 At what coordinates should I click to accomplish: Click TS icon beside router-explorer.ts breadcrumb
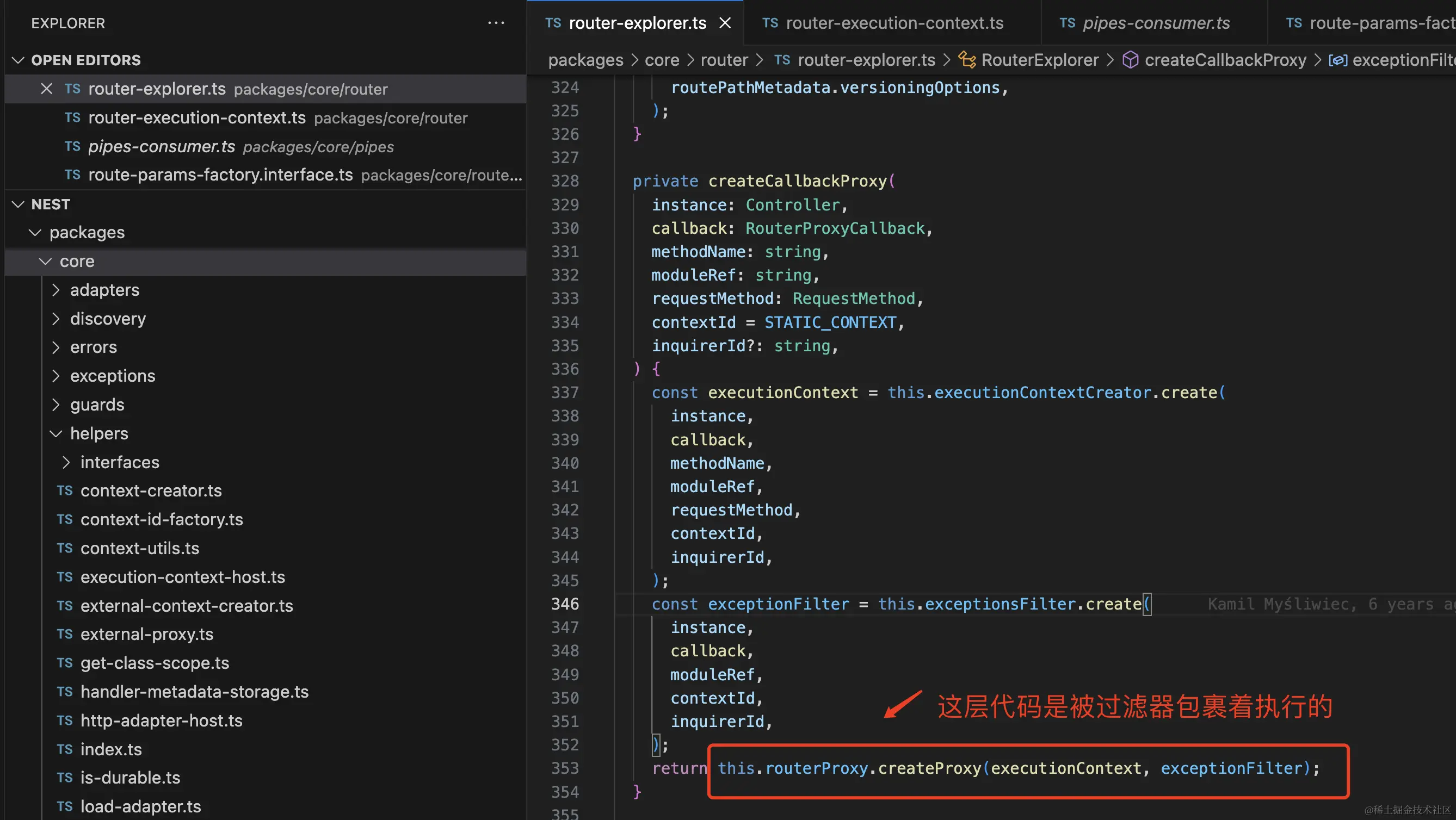click(x=782, y=60)
